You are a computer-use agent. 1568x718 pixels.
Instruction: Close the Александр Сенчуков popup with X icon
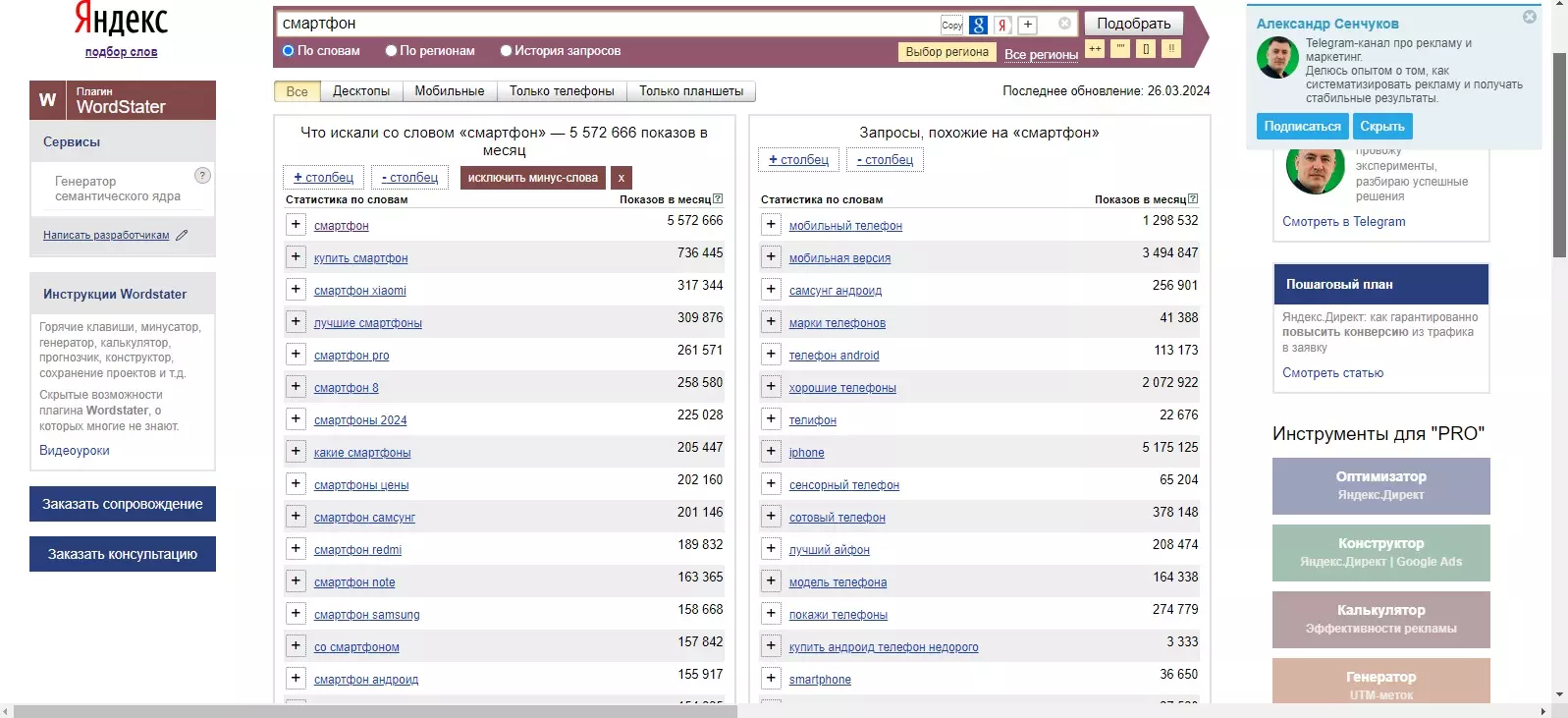(1530, 17)
